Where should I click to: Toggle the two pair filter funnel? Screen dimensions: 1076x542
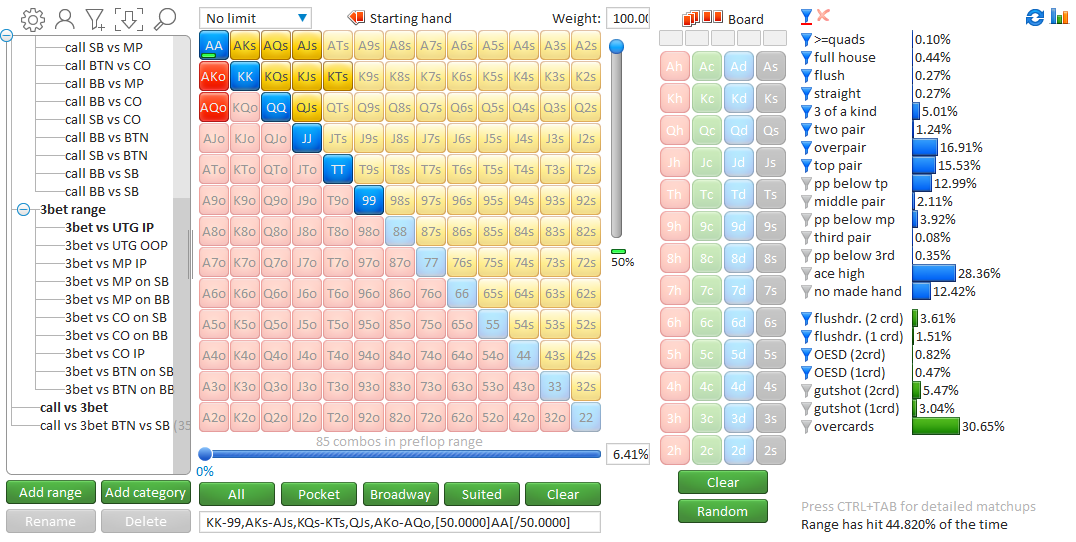pos(807,130)
